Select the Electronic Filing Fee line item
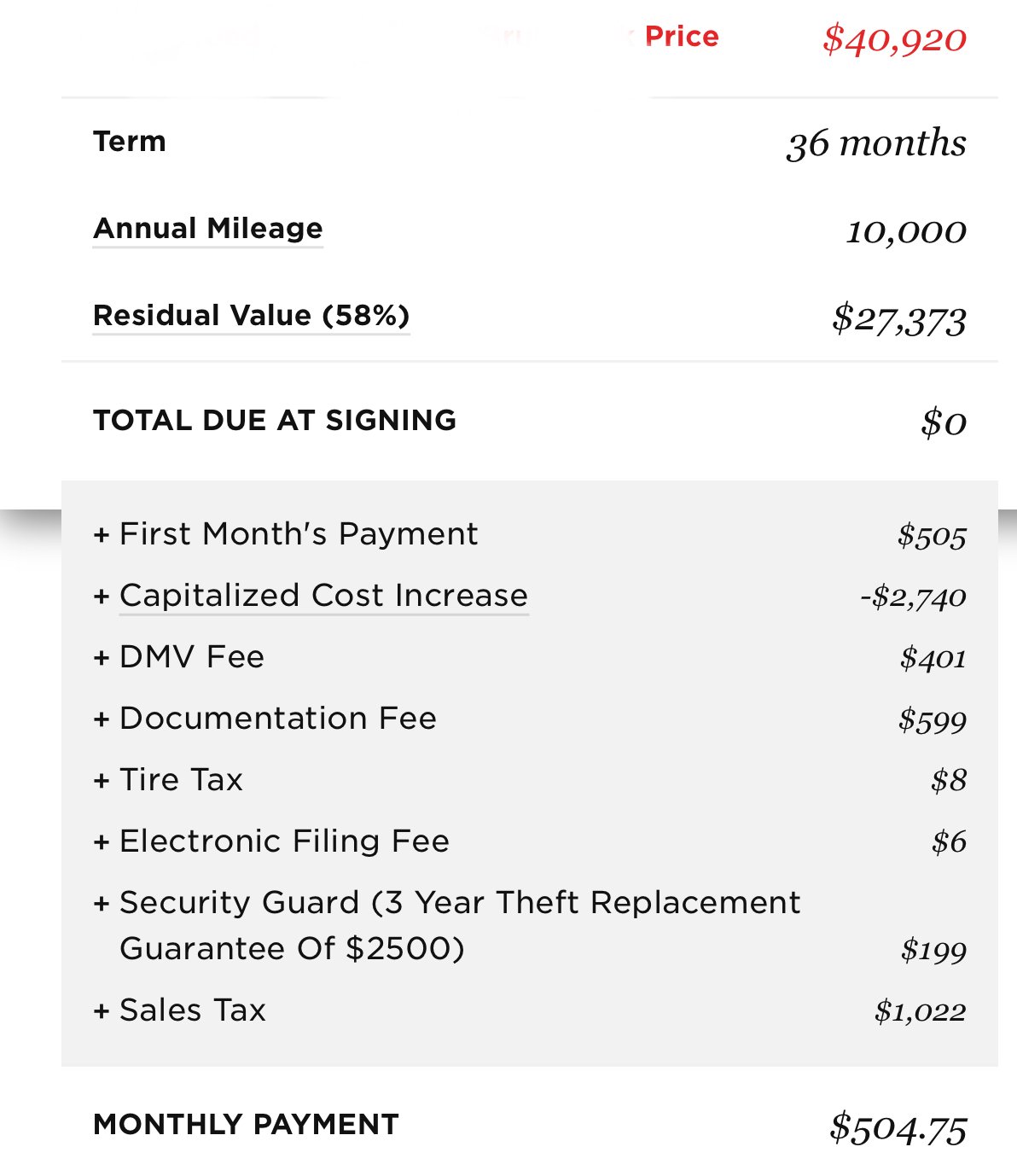 tap(530, 841)
